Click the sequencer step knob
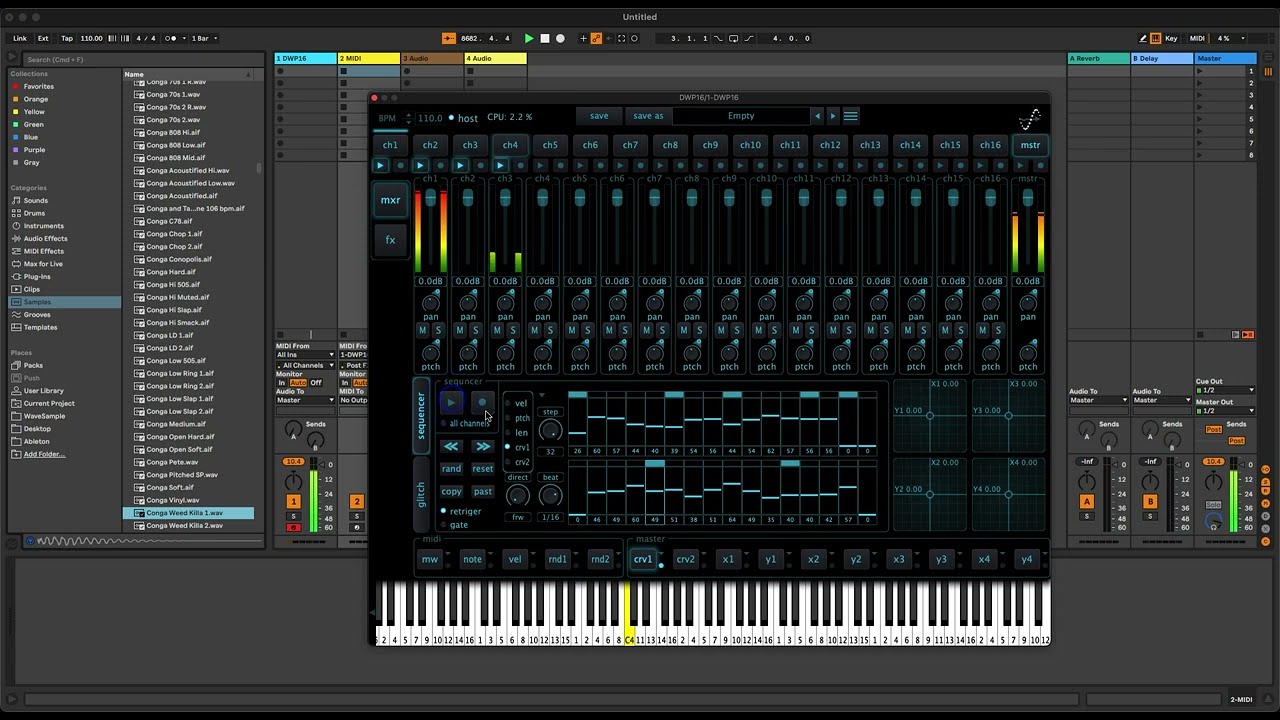The width and height of the screenshot is (1280, 720). coord(550,430)
